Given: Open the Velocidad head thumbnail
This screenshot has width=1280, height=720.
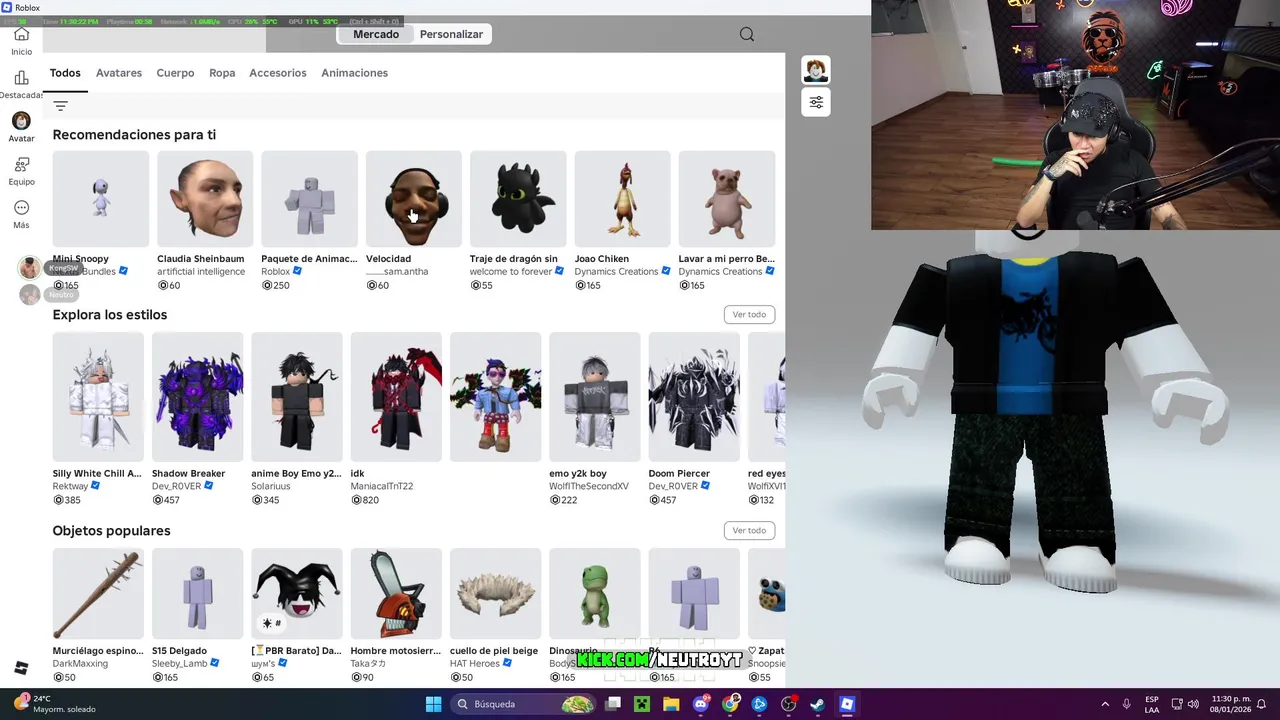Looking at the screenshot, I should 414,199.
